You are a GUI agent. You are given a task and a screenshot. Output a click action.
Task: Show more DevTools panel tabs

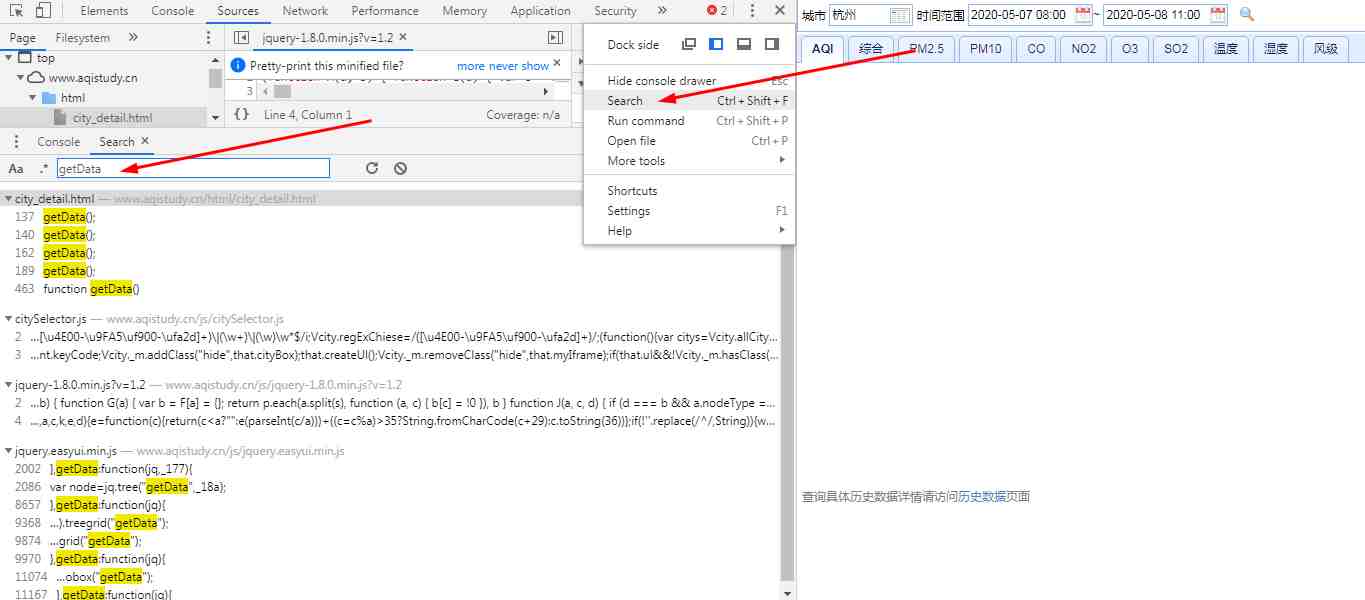[x=661, y=11]
